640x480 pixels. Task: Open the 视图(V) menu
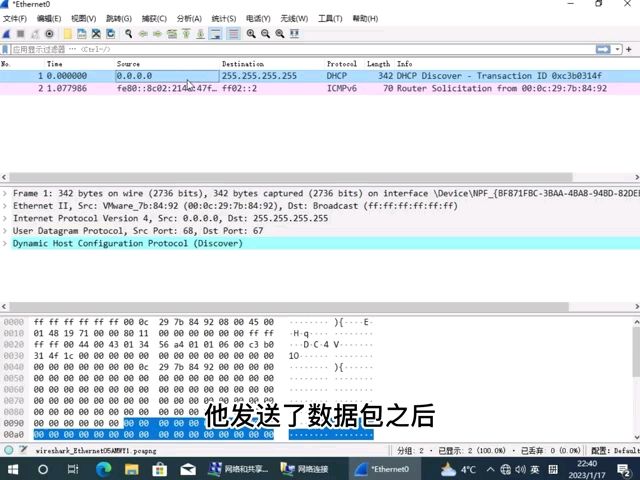tap(84, 19)
